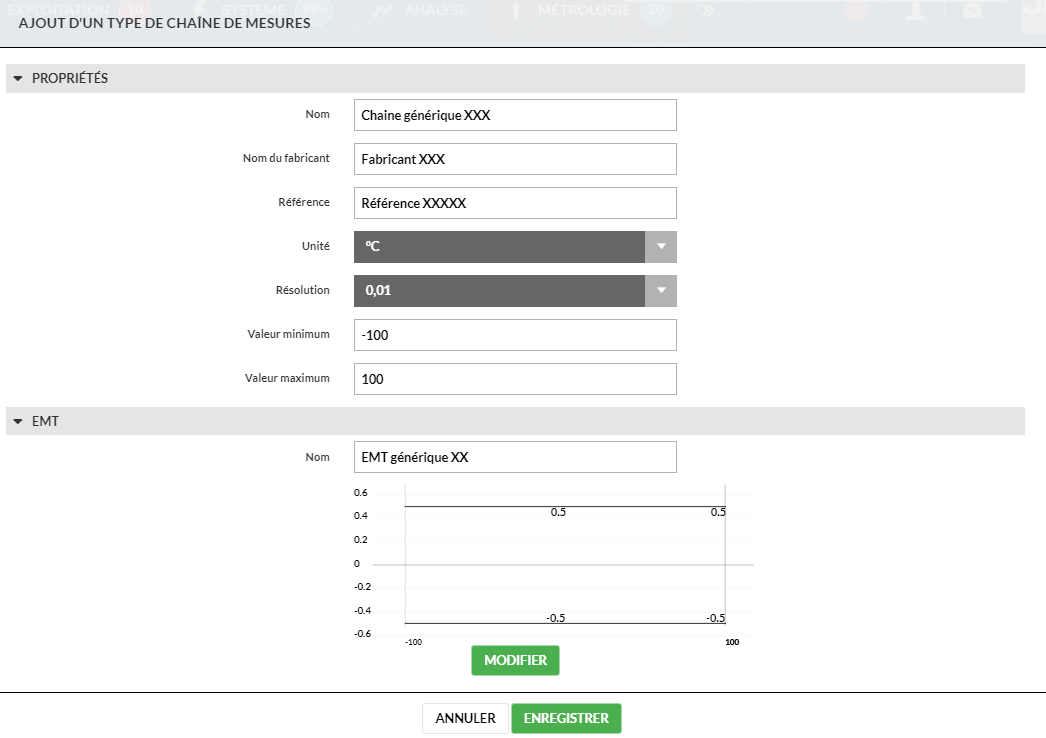Screen dimensions: 1046x738
Task: Click ANNULER to cancel
Action: [466, 719]
